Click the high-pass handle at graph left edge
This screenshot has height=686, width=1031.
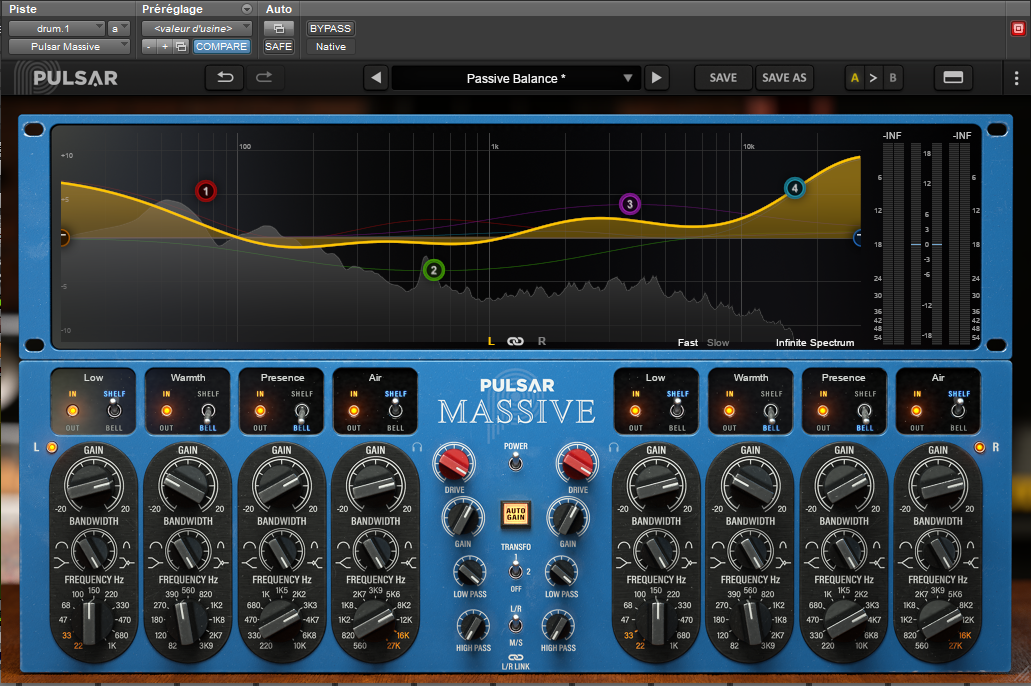[64, 237]
